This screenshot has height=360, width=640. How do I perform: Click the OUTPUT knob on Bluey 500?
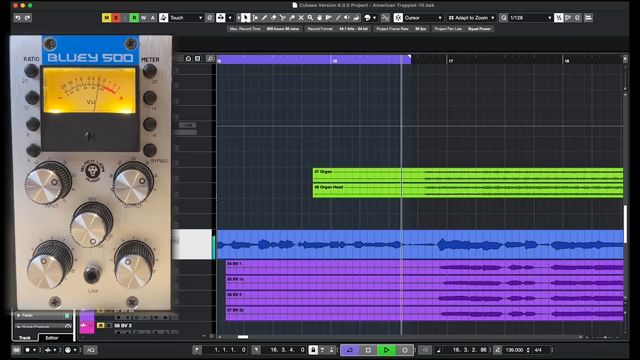point(133,183)
